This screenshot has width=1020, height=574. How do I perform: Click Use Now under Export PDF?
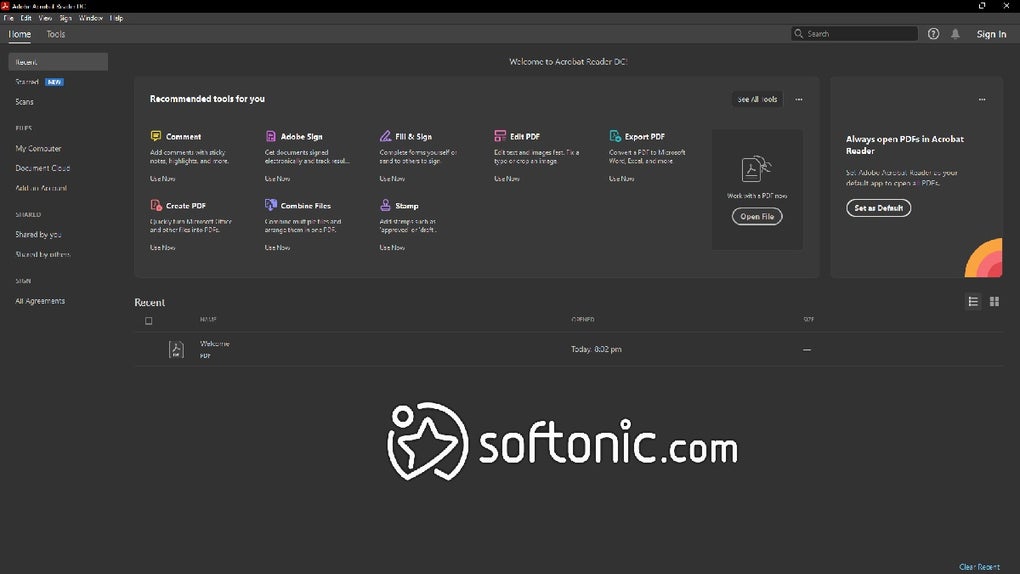[x=621, y=178]
